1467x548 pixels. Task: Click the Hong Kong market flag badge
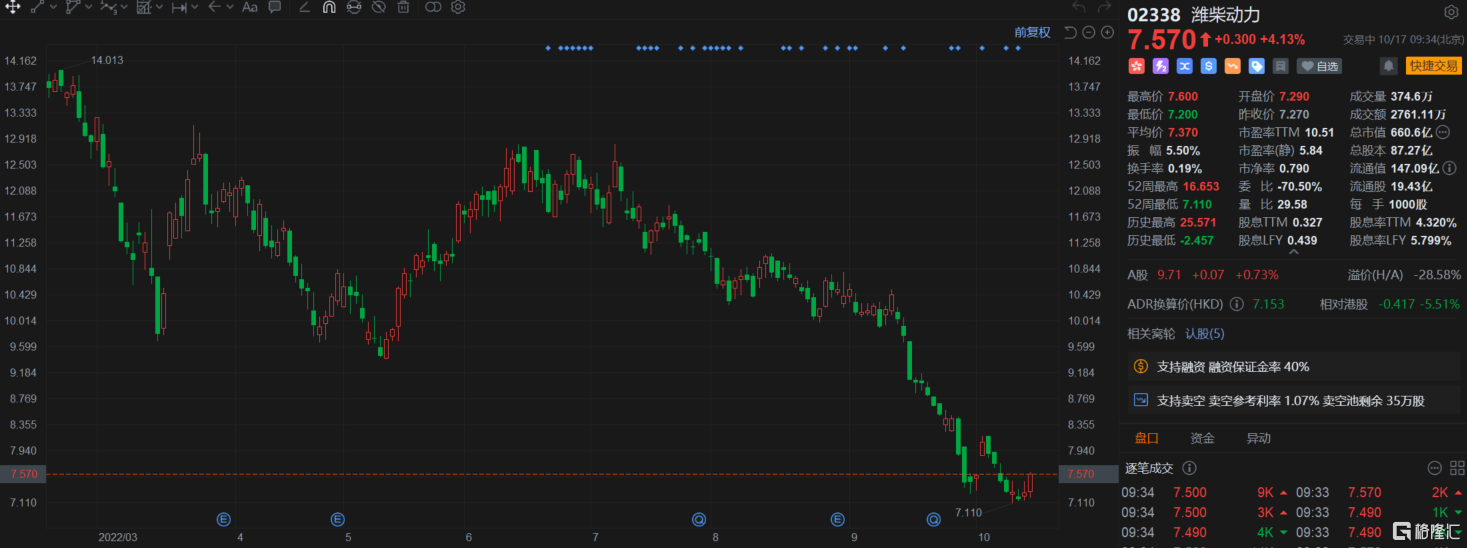pyautogui.click(x=1137, y=66)
